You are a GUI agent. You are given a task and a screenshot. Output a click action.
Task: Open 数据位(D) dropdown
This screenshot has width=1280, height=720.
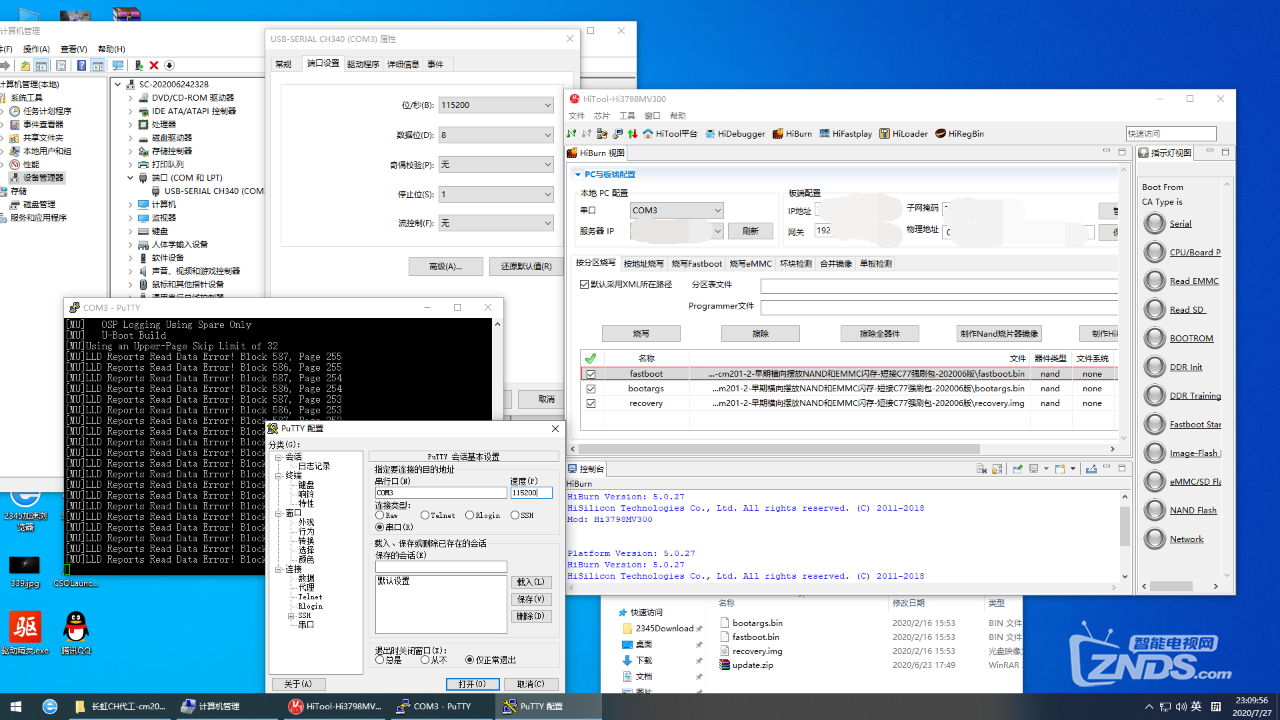click(495, 135)
